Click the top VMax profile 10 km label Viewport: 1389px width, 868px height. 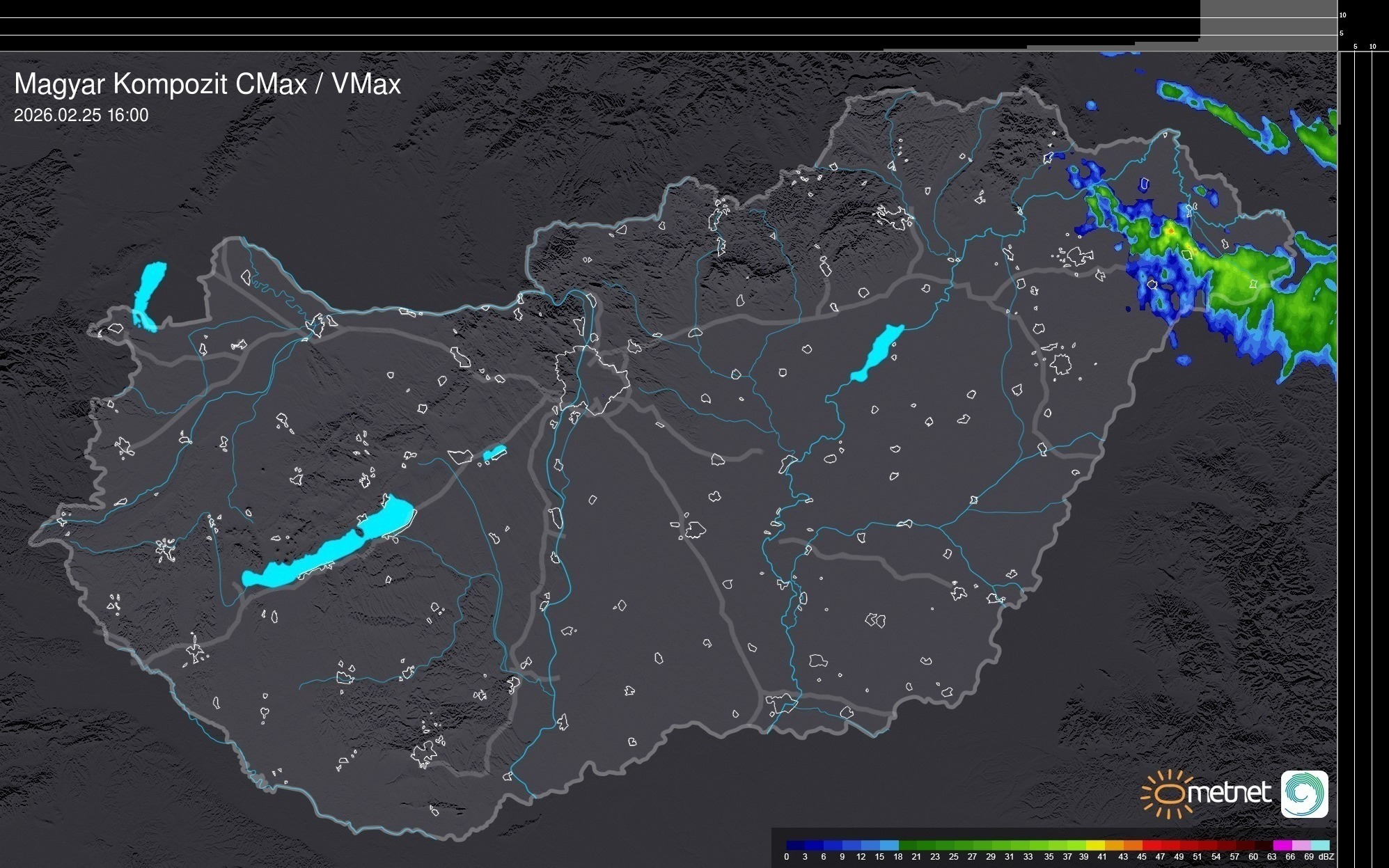(x=1343, y=15)
